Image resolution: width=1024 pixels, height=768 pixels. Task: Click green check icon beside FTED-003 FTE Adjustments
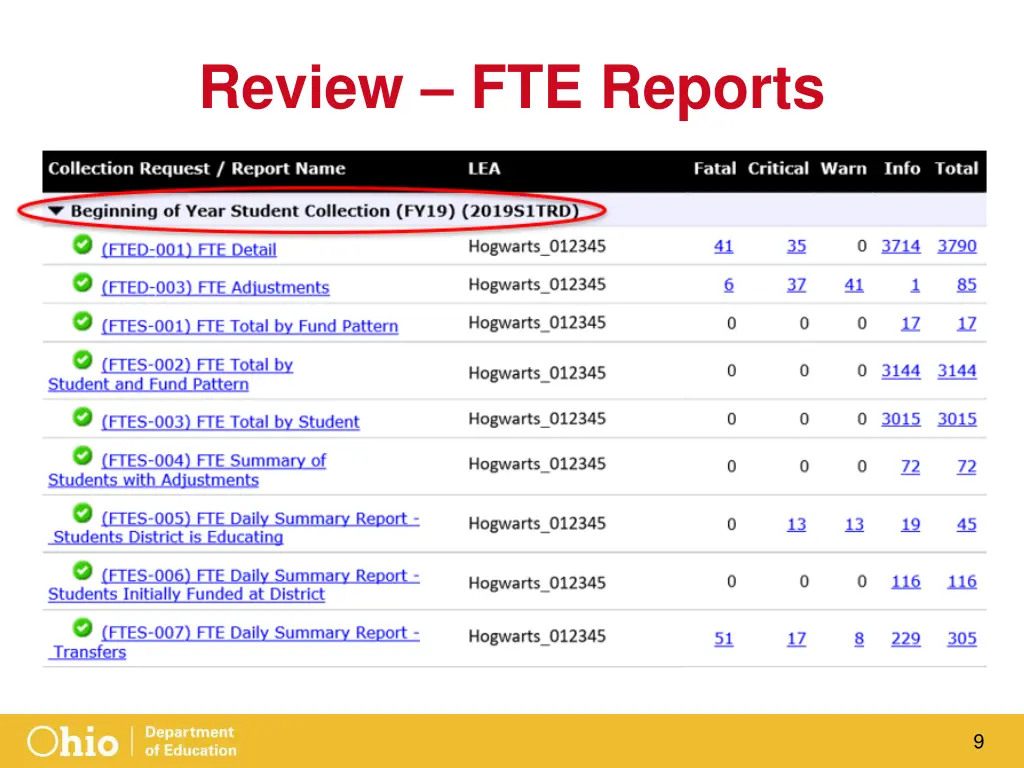tap(82, 283)
